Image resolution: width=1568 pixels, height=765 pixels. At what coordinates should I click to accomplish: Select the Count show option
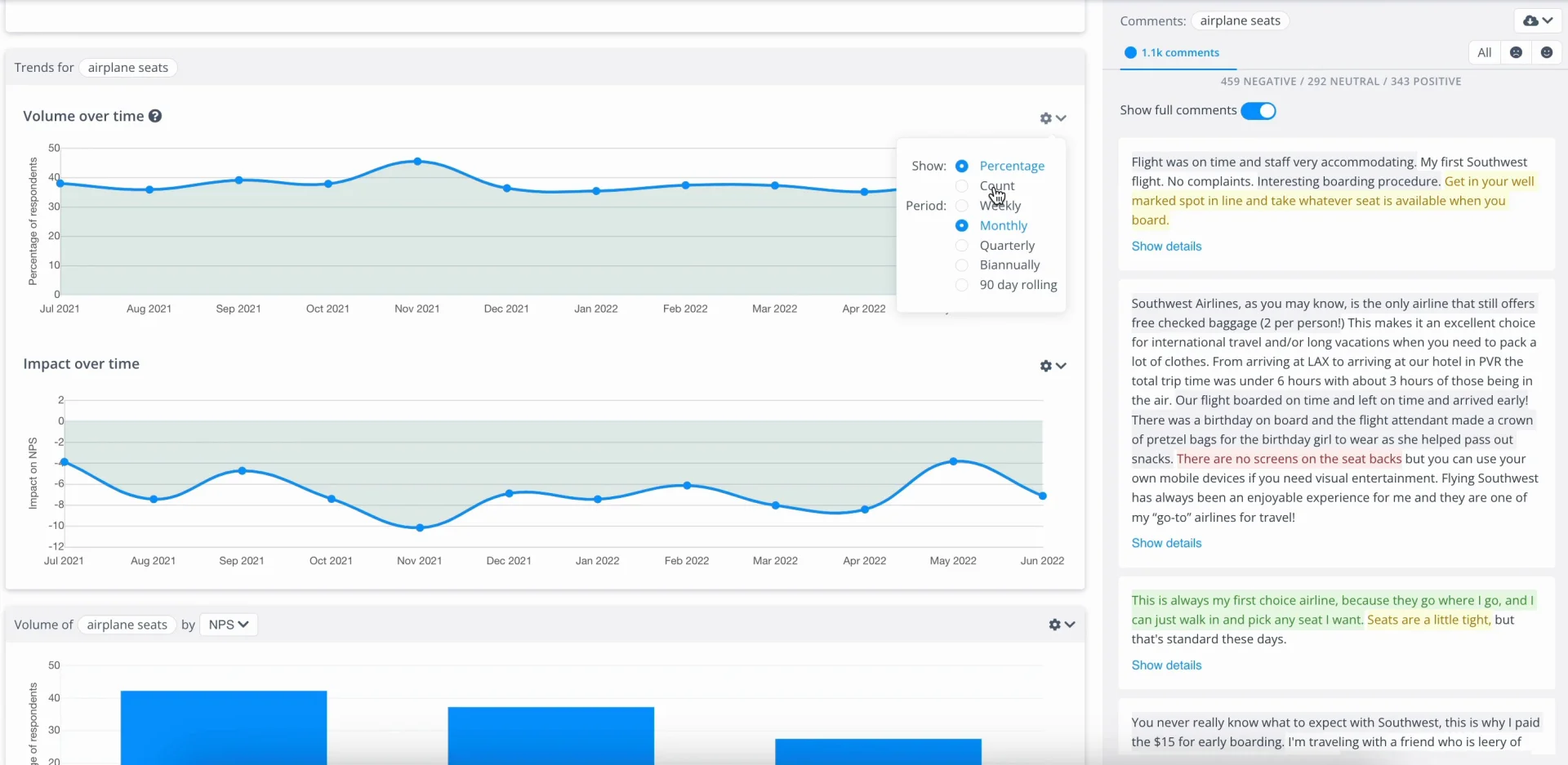click(x=962, y=186)
